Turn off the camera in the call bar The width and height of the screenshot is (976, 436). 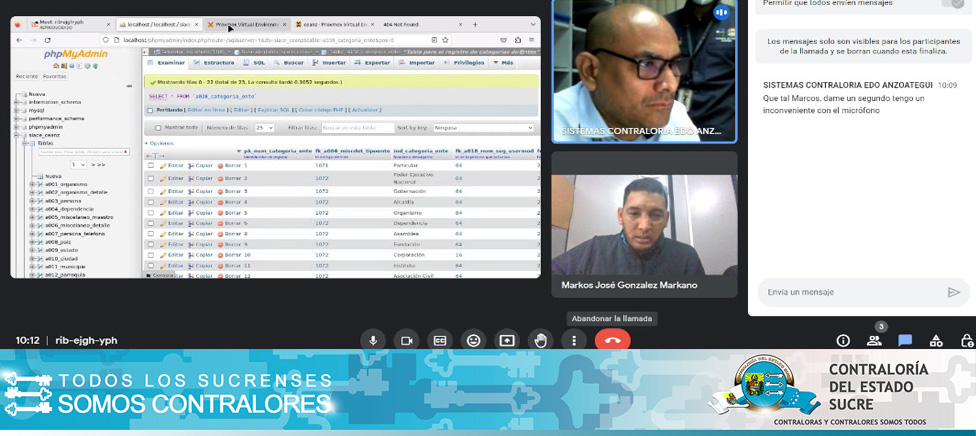click(406, 341)
